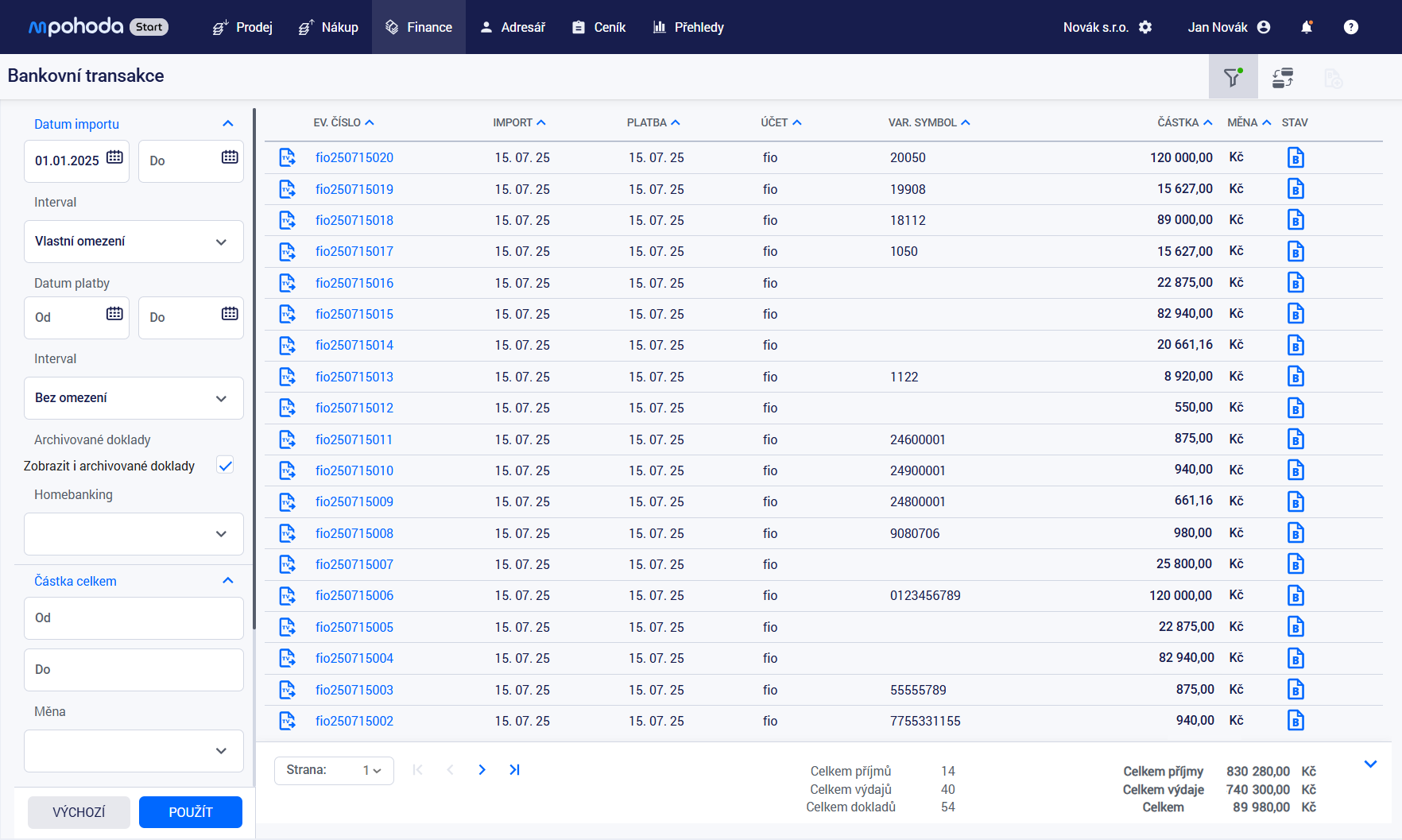Open the Ceník menu

[599, 27]
